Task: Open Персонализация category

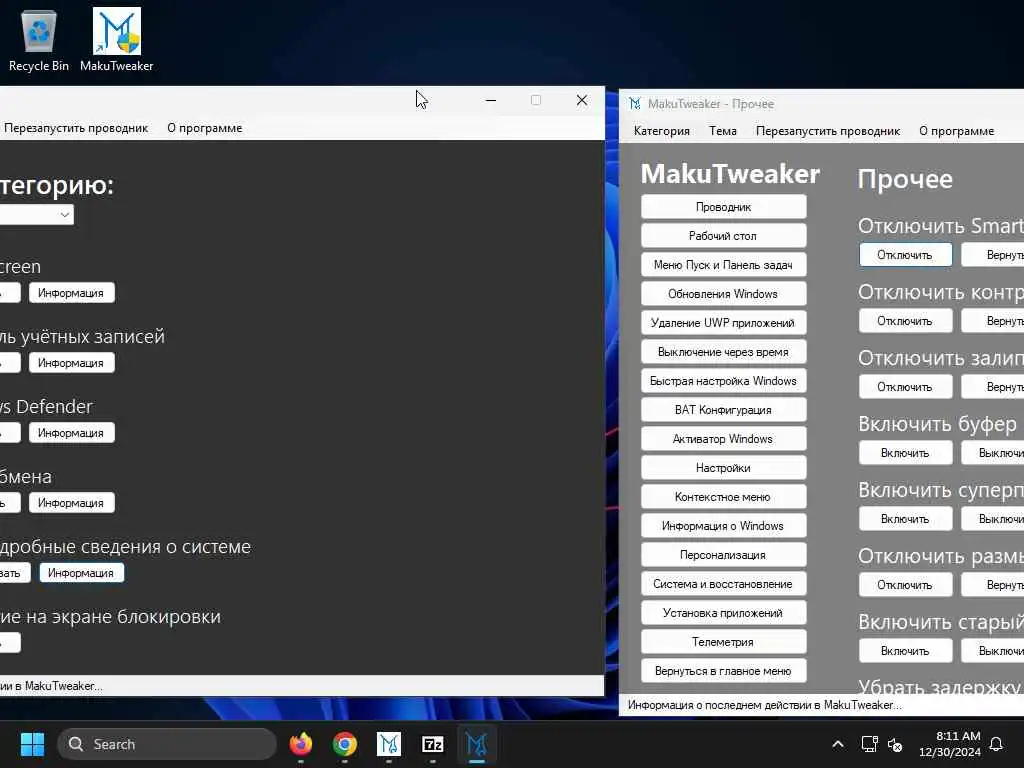Action: point(724,555)
